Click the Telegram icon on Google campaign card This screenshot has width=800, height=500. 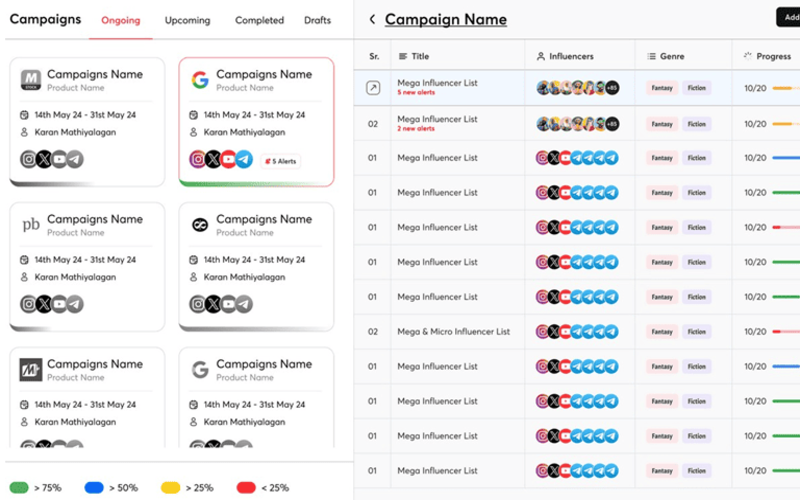[244, 160]
